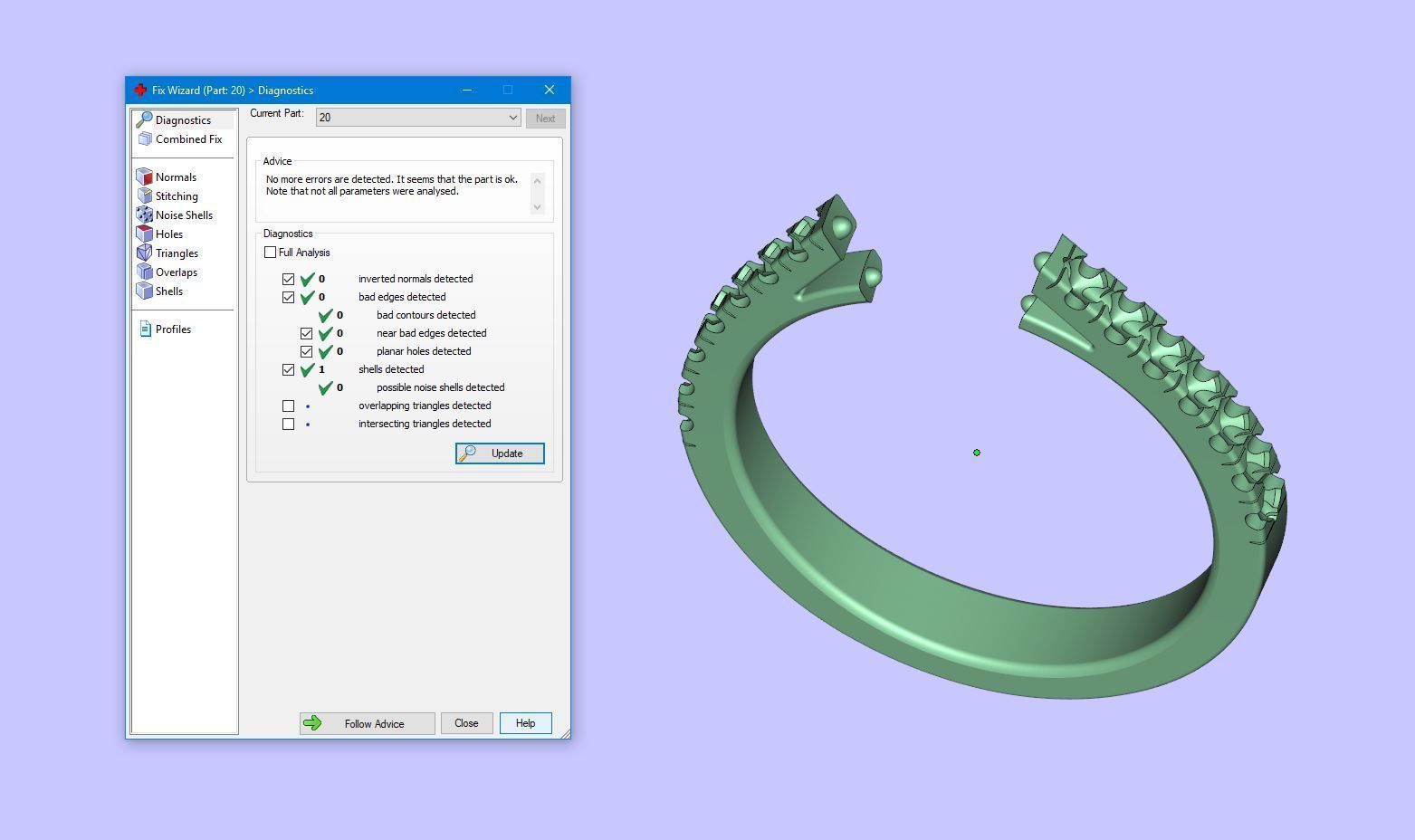
Task: Minimize the Fix Wizard window
Action: pos(467,90)
